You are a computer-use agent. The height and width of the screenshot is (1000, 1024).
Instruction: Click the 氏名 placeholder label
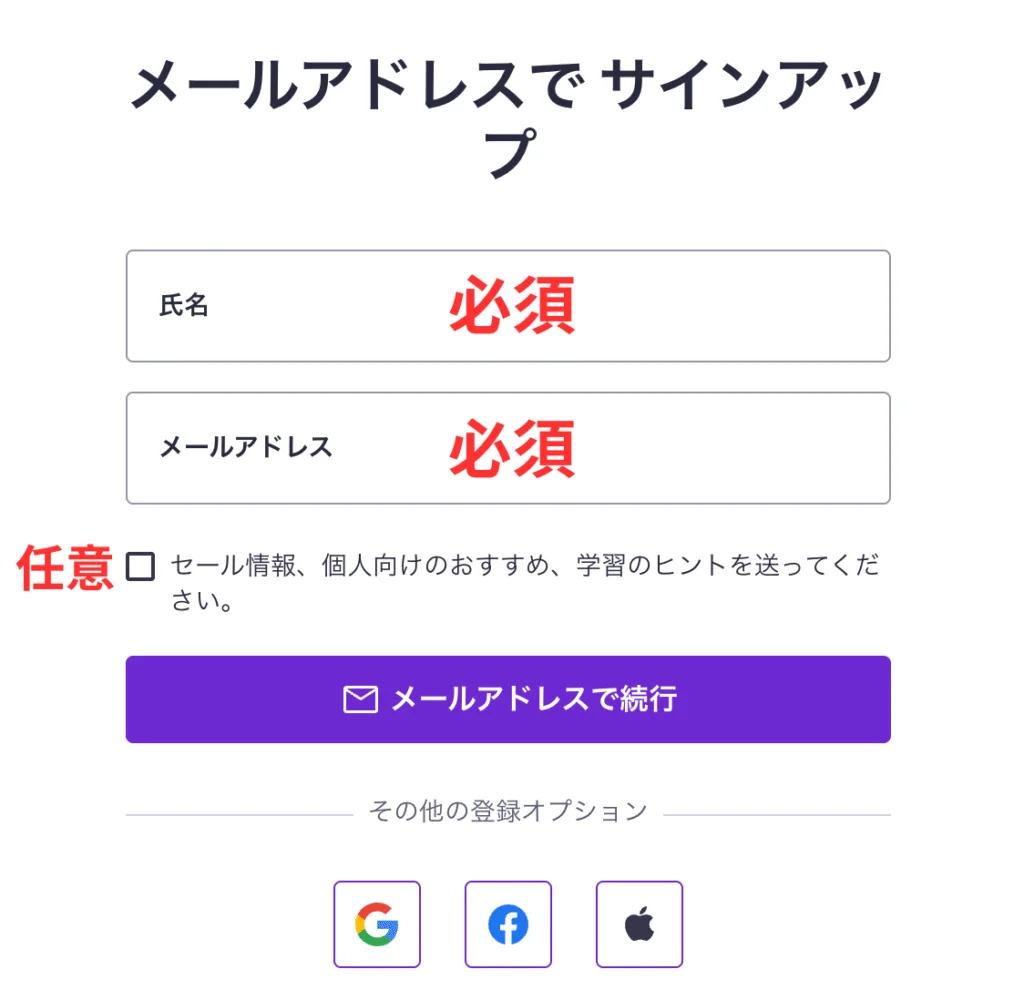click(x=184, y=306)
